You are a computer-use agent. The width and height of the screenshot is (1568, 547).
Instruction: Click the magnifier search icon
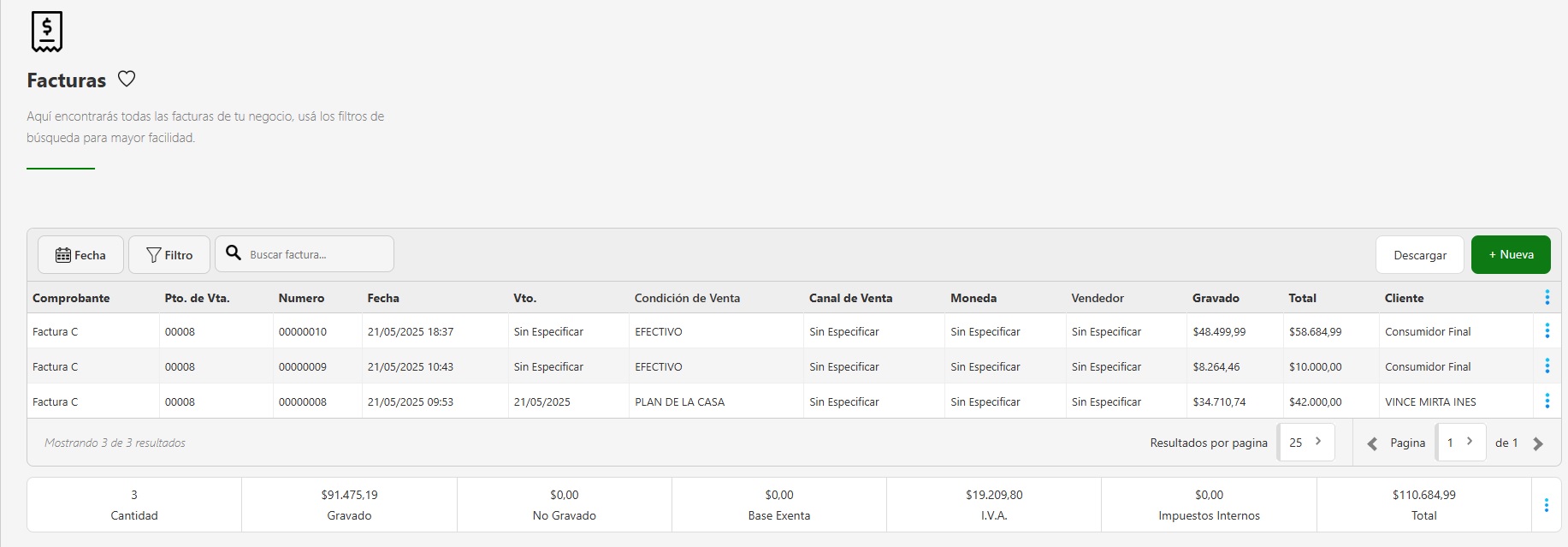pos(233,253)
